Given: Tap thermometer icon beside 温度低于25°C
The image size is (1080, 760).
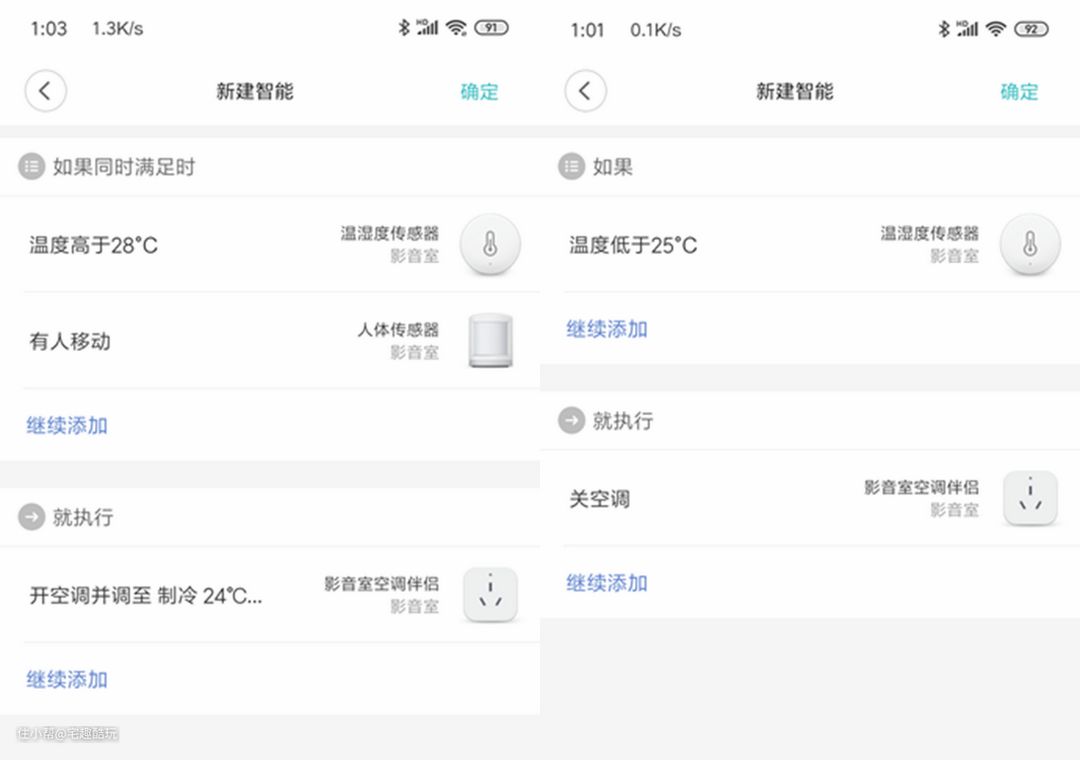Looking at the screenshot, I should [1030, 244].
